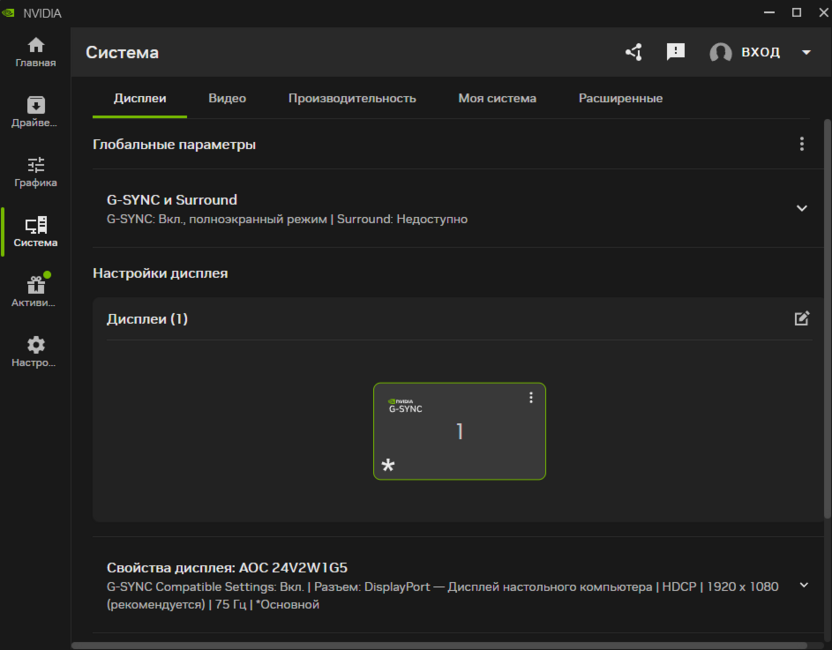832x650 pixels.
Task: Select the Система sidebar item
Action: point(36,232)
